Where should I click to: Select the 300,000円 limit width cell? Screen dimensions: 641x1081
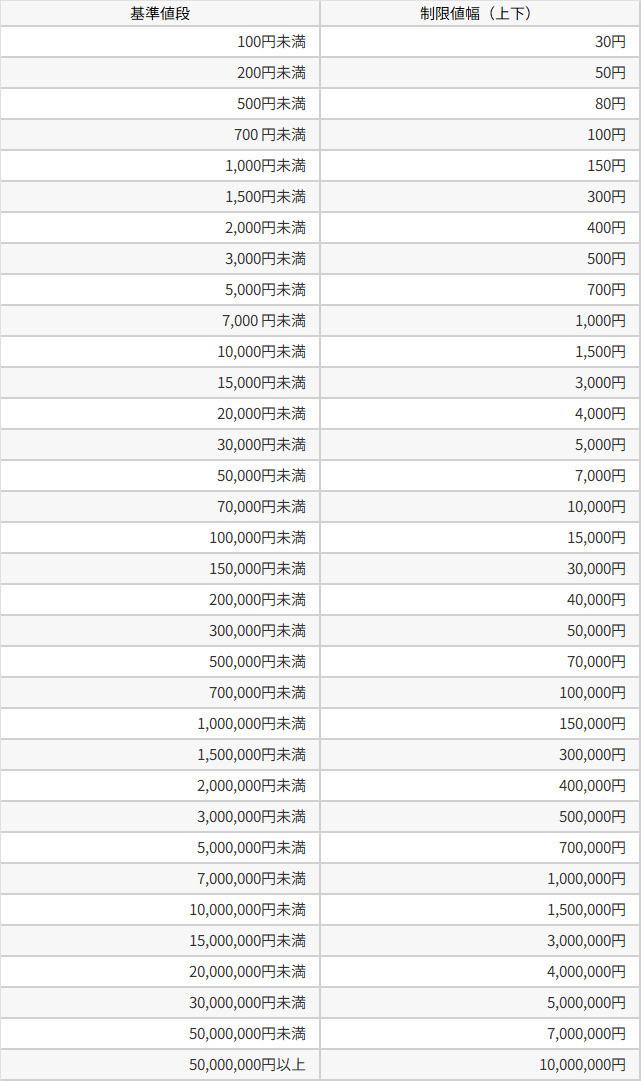coord(593,755)
